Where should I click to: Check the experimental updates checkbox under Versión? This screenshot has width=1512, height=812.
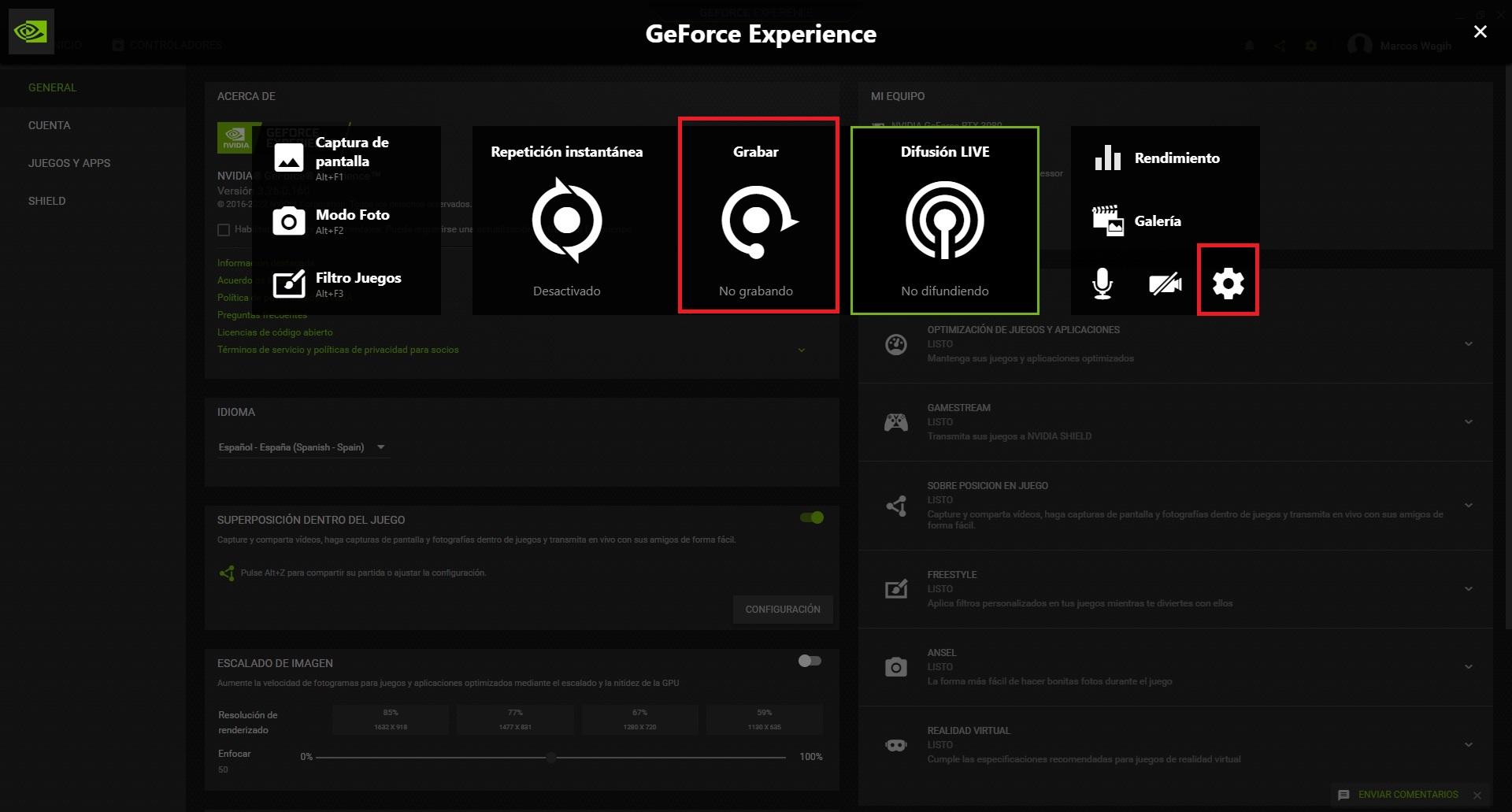point(224,229)
